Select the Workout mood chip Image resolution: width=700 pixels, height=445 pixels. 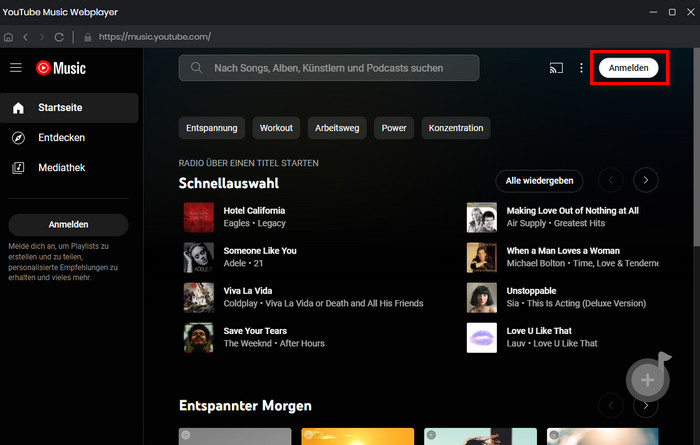(276, 128)
